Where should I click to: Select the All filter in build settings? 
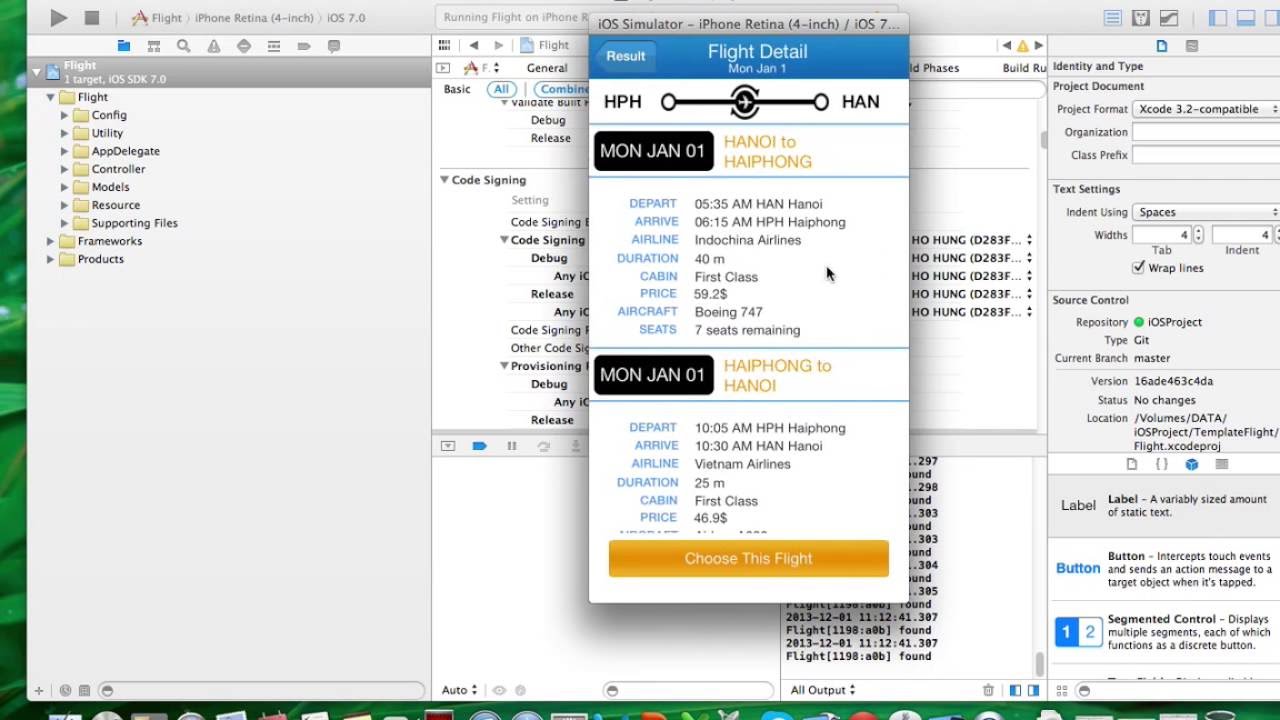pyautogui.click(x=501, y=89)
